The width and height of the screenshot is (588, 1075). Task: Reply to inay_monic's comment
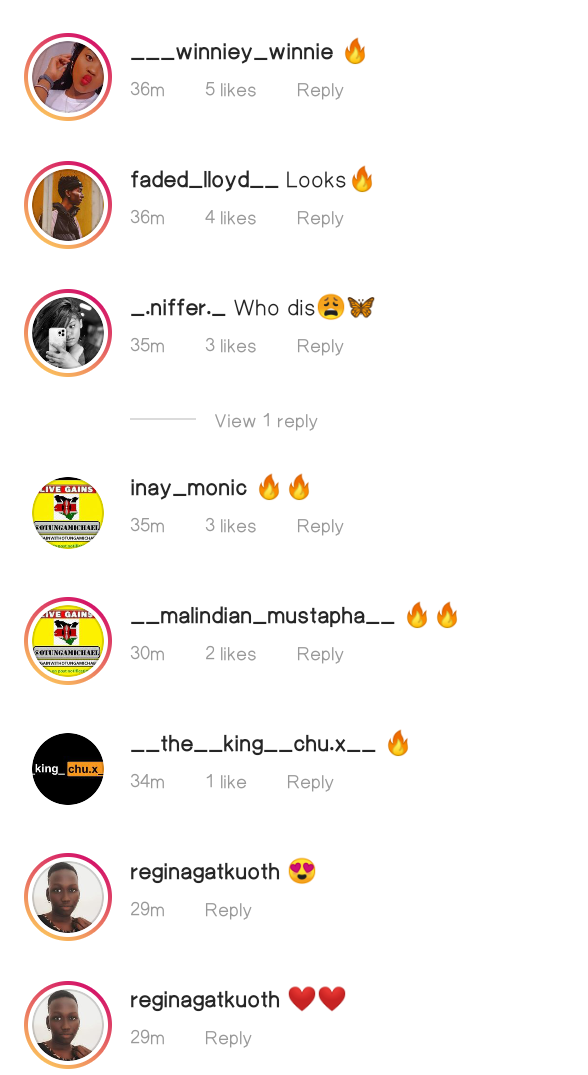point(320,526)
